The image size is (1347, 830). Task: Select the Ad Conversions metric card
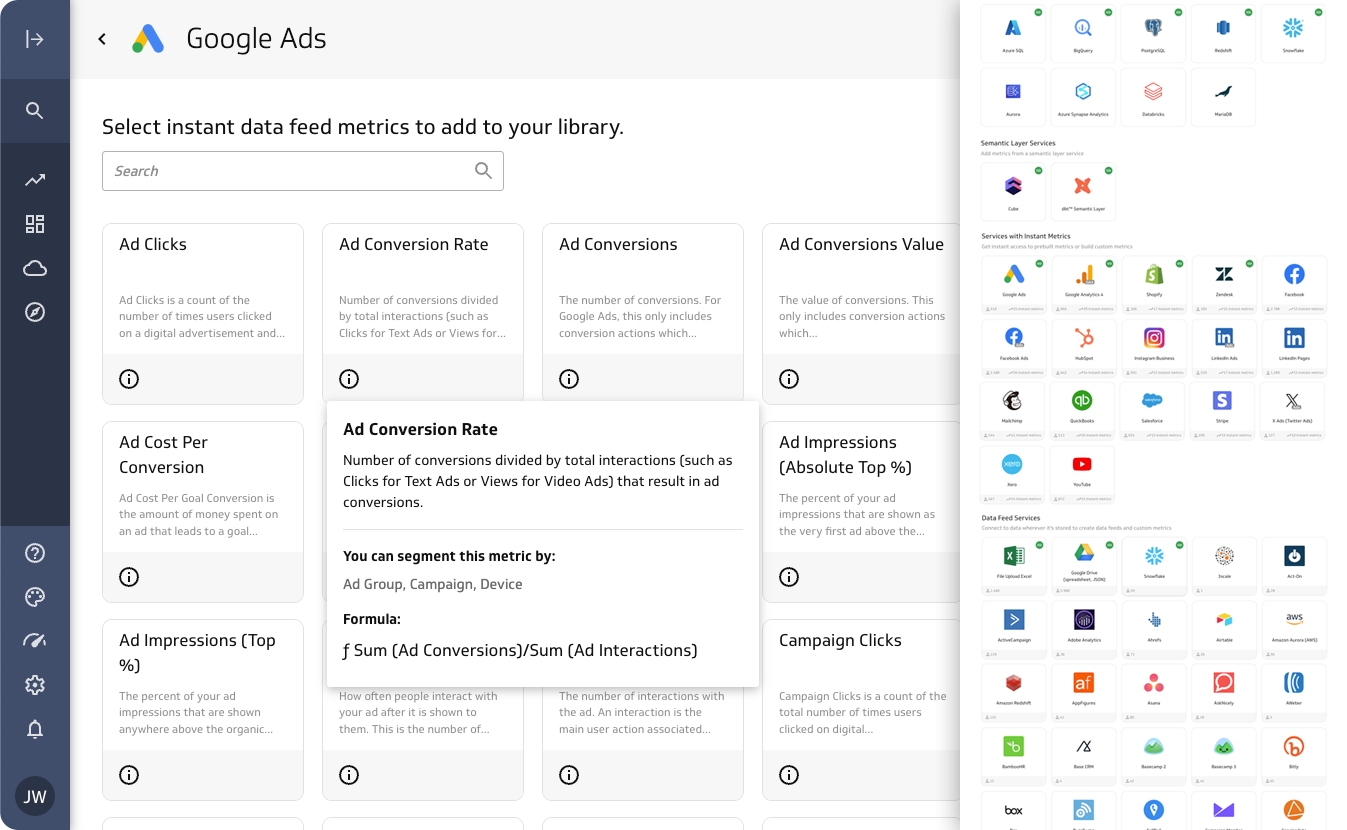coord(642,290)
